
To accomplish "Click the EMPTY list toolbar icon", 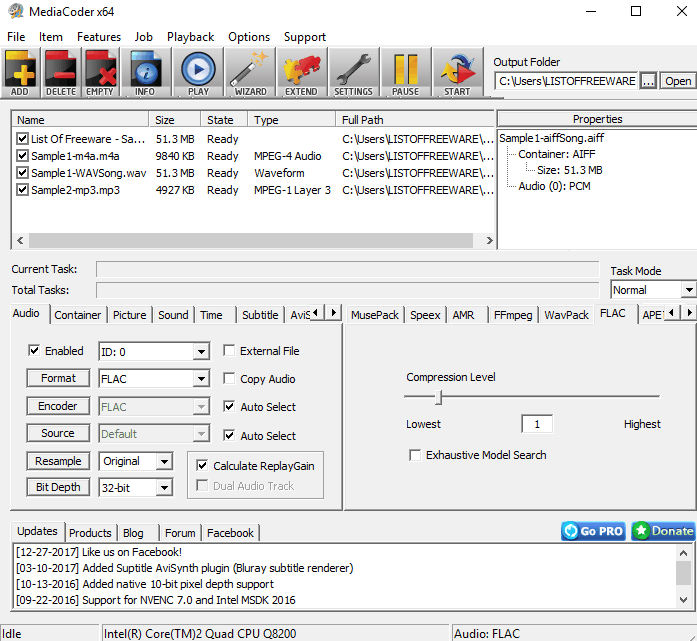I will [x=100, y=73].
